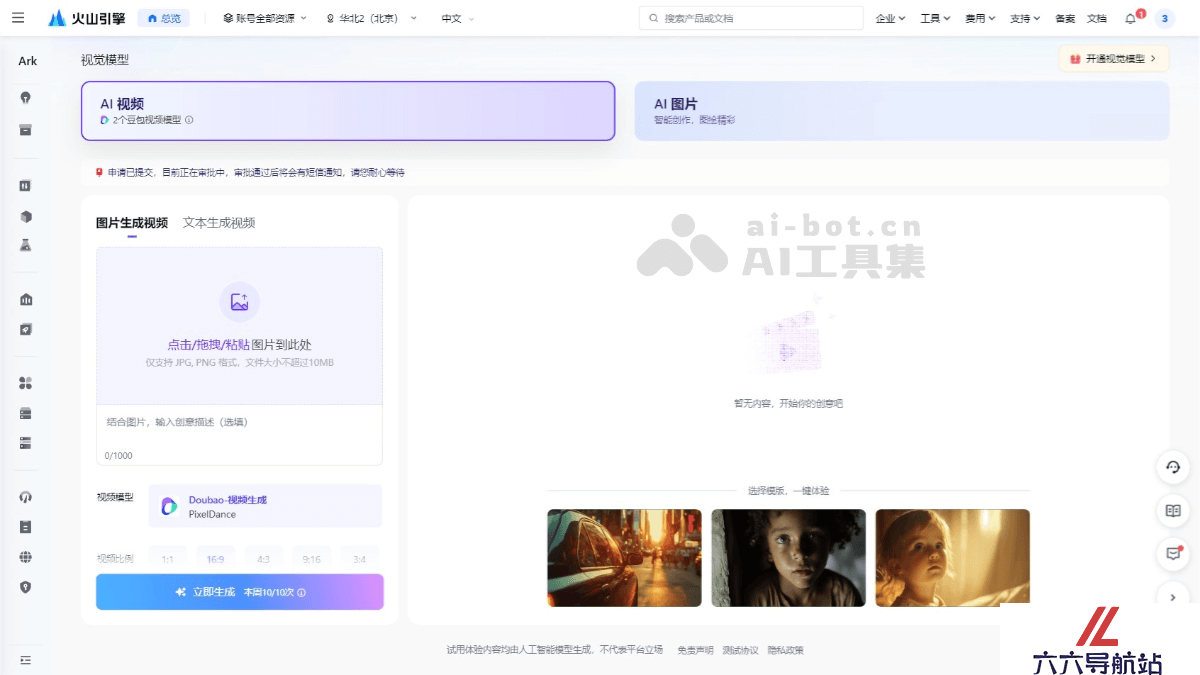Image resolution: width=1200 pixels, height=675 pixels.
Task: Select 1:1 video ratio
Action: click(168, 559)
